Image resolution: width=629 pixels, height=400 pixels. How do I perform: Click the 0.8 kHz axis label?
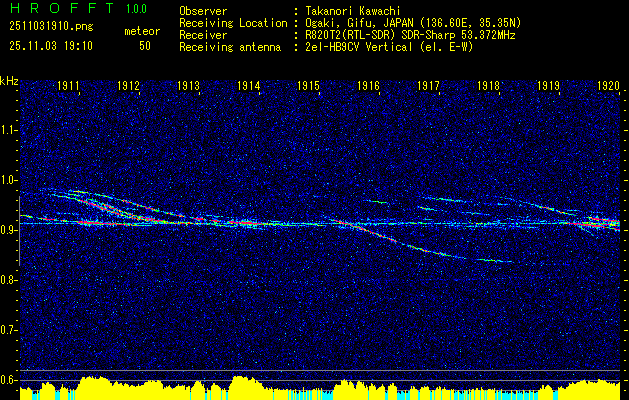point(9,280)
